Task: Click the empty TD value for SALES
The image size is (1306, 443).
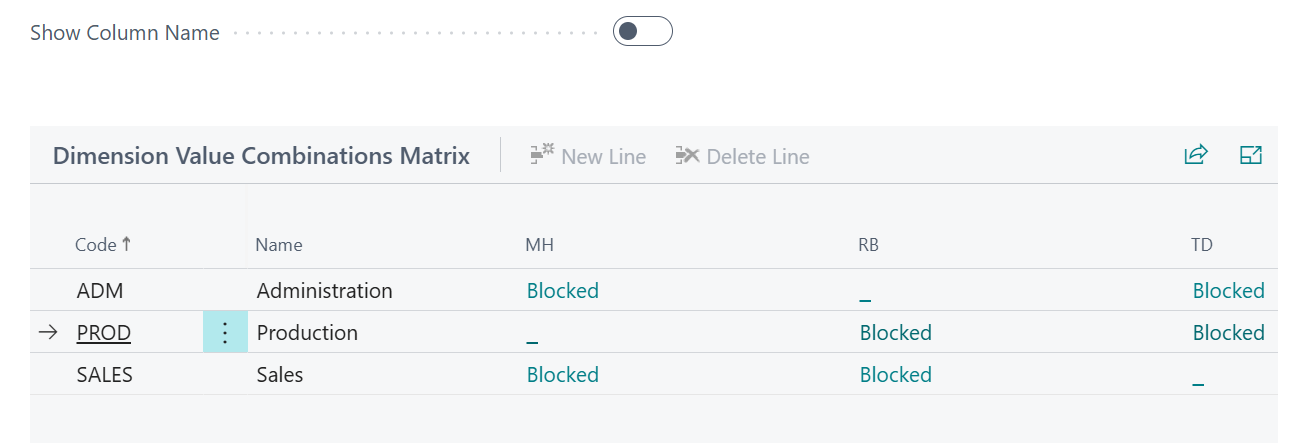Action: (1198, 377)
